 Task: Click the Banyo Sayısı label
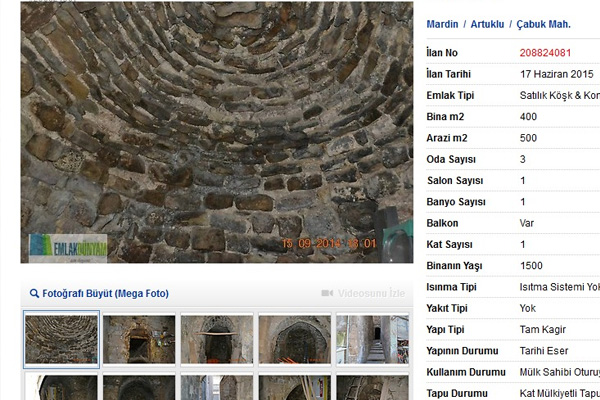456,202
